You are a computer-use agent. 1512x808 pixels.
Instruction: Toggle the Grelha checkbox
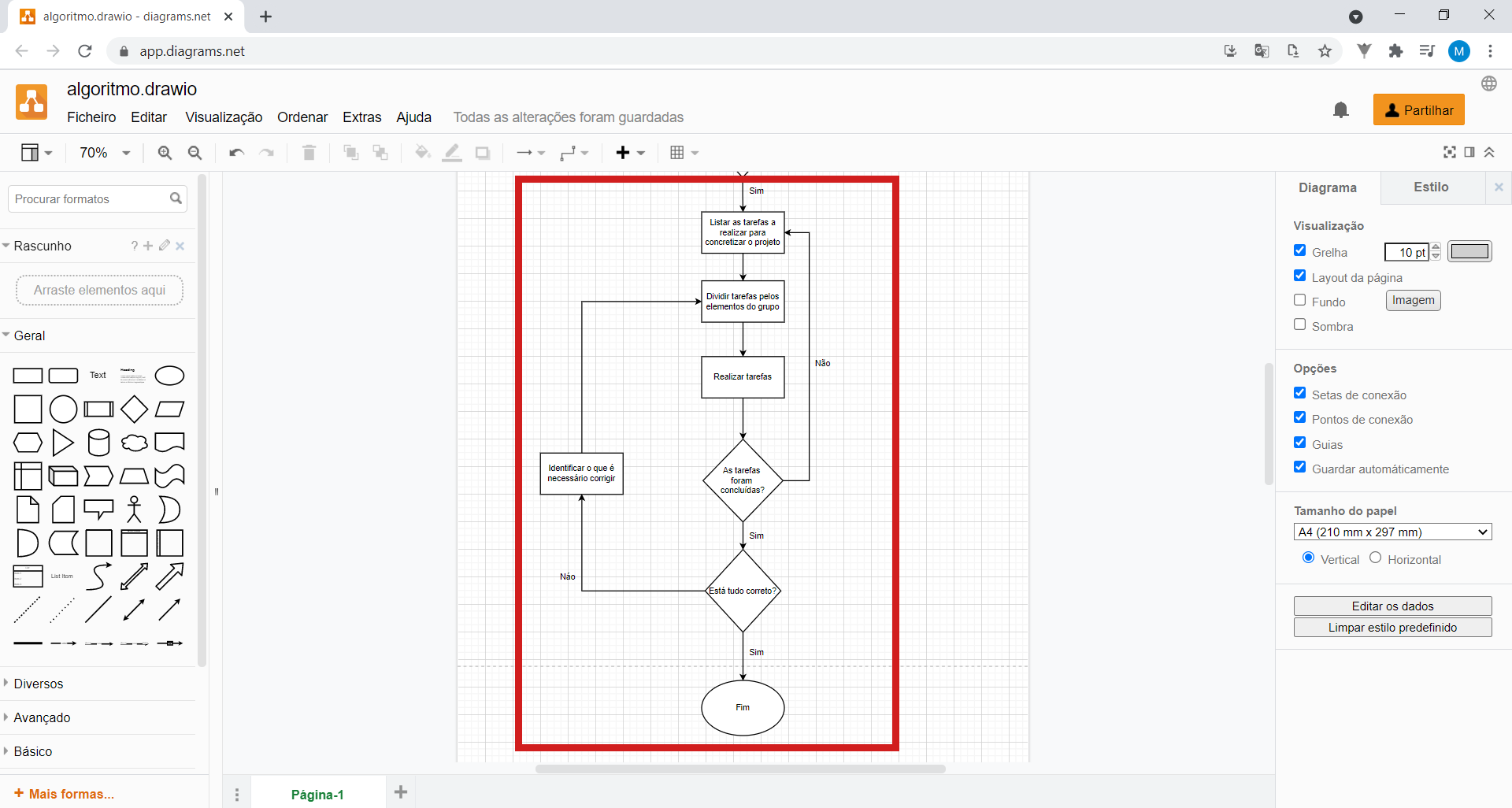point(1300,250)
